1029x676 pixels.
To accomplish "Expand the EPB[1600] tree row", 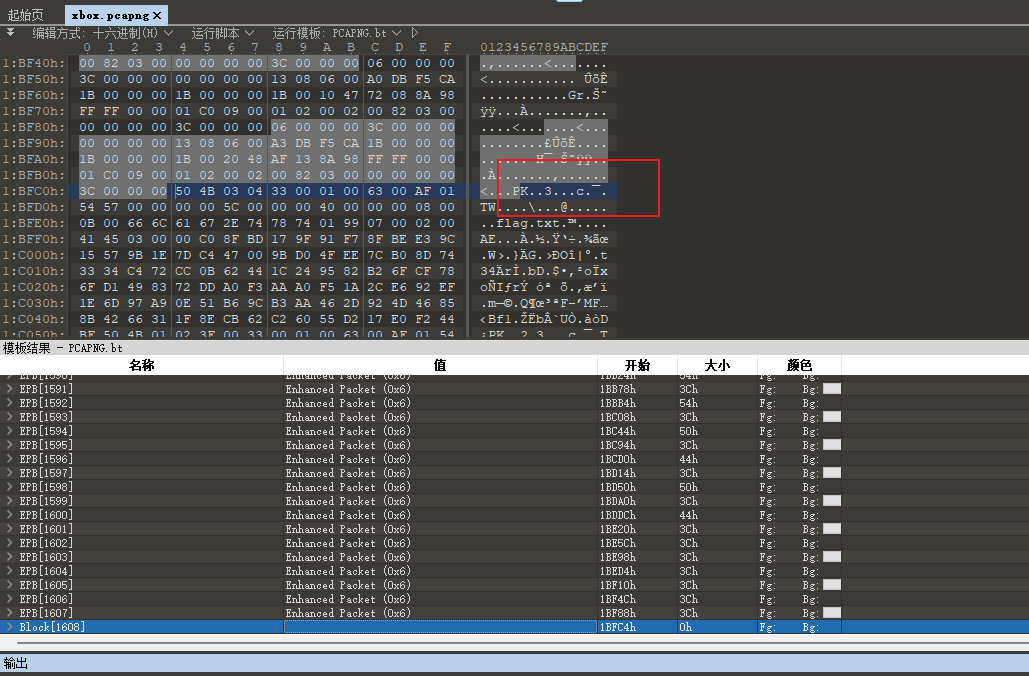I will click(x=11, y=515).
